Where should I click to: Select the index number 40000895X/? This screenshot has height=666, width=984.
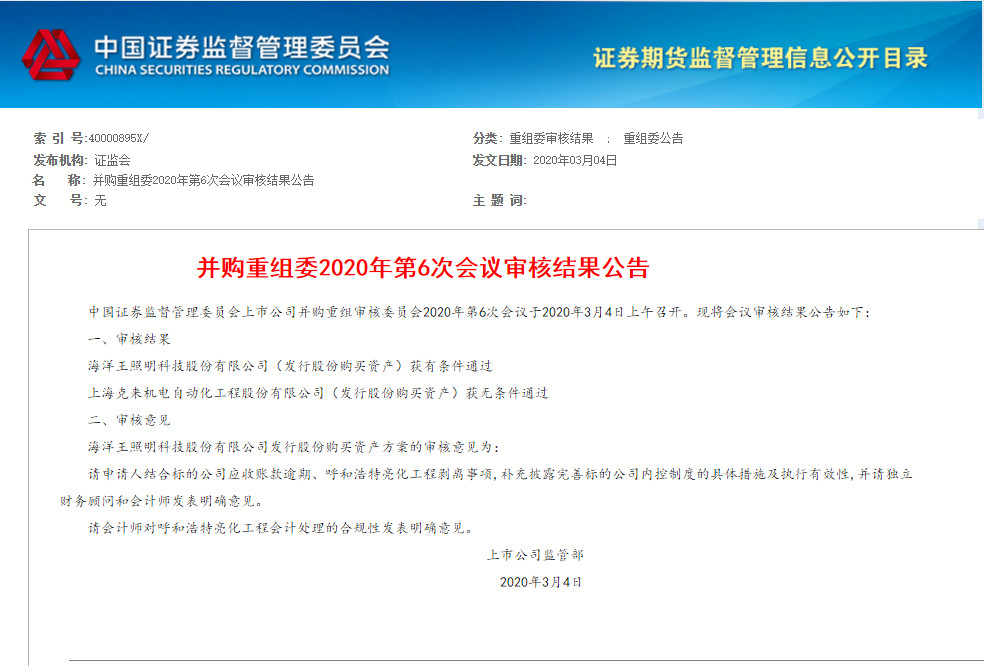[x=119, y=138]
